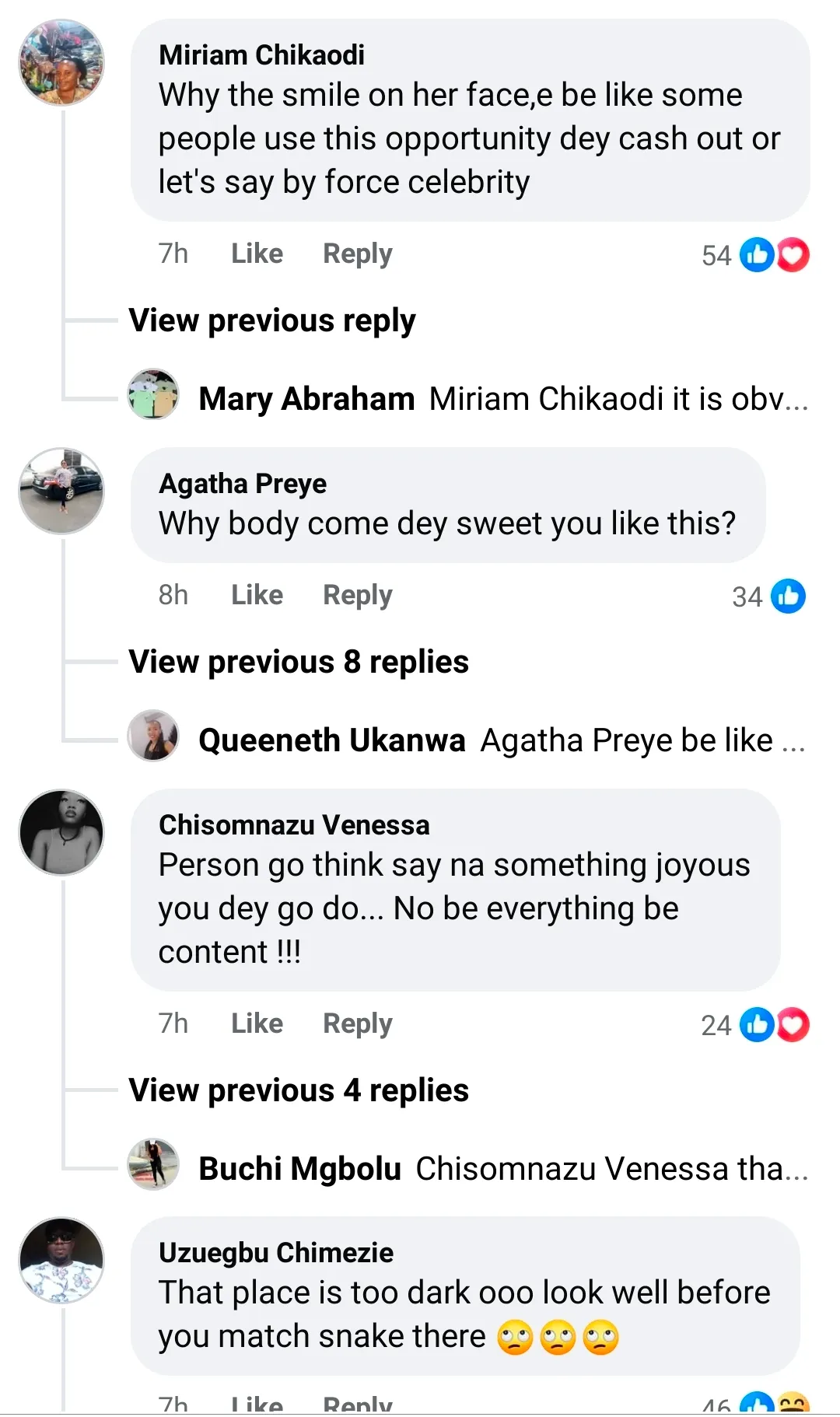Viewport: 840px width, 1417px height.
Task: Tap Buchi Mgbolu's small reply avatar
Action: tap(153, 1164)
